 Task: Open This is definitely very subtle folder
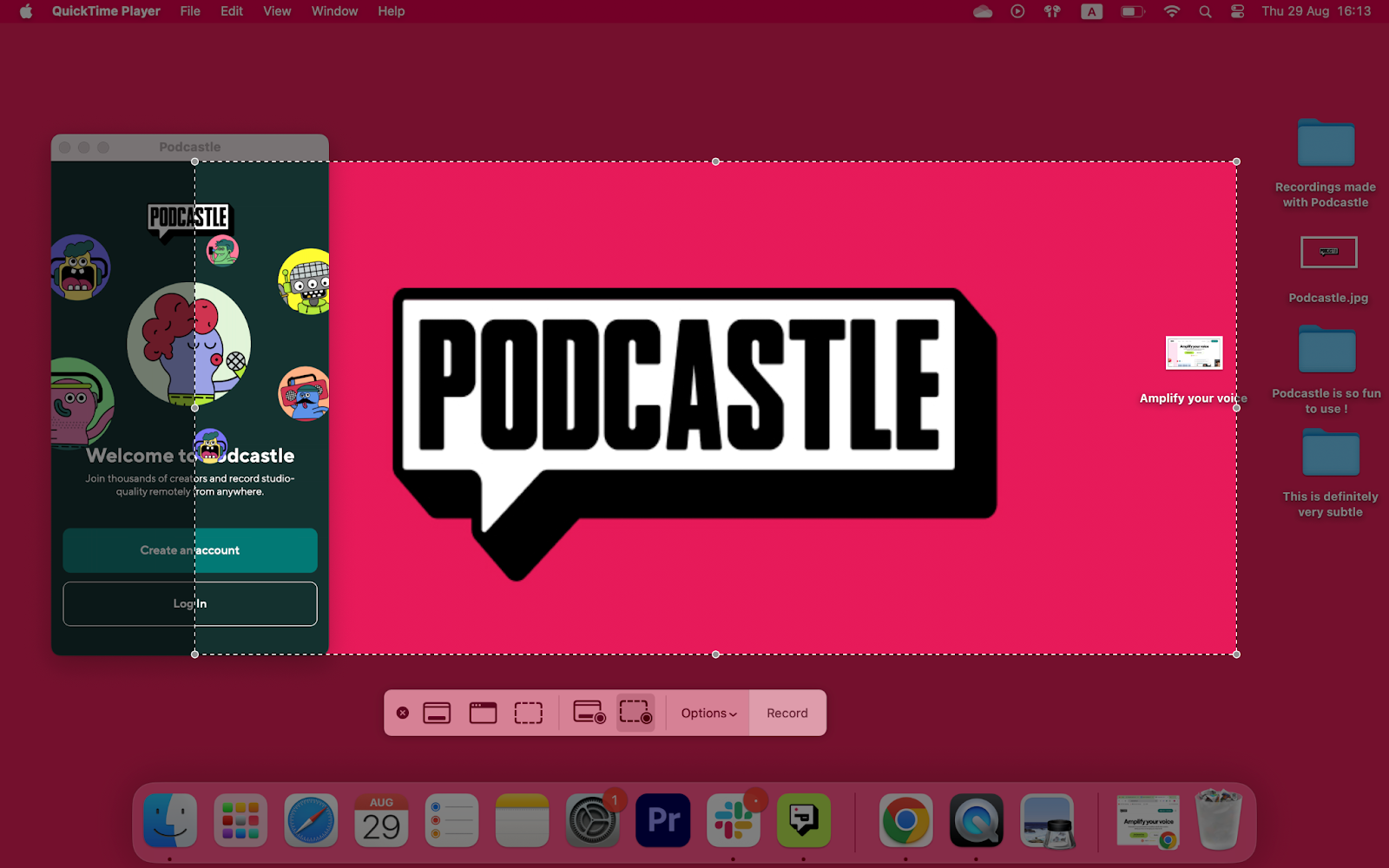(x=1330, y=452)
